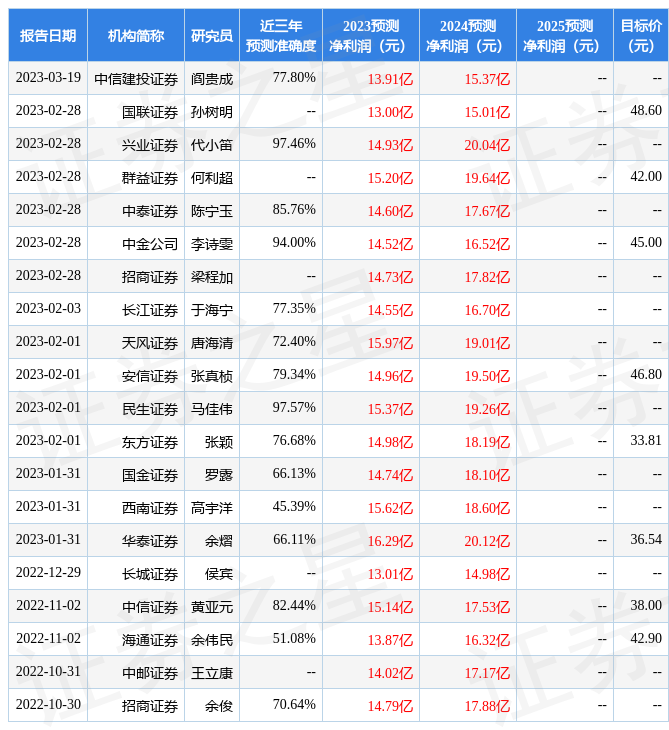The width and height of the screenshot is (669, 730).
Task: Click 2024 forecast 14.98亿
Action: (x=487, y=574)
